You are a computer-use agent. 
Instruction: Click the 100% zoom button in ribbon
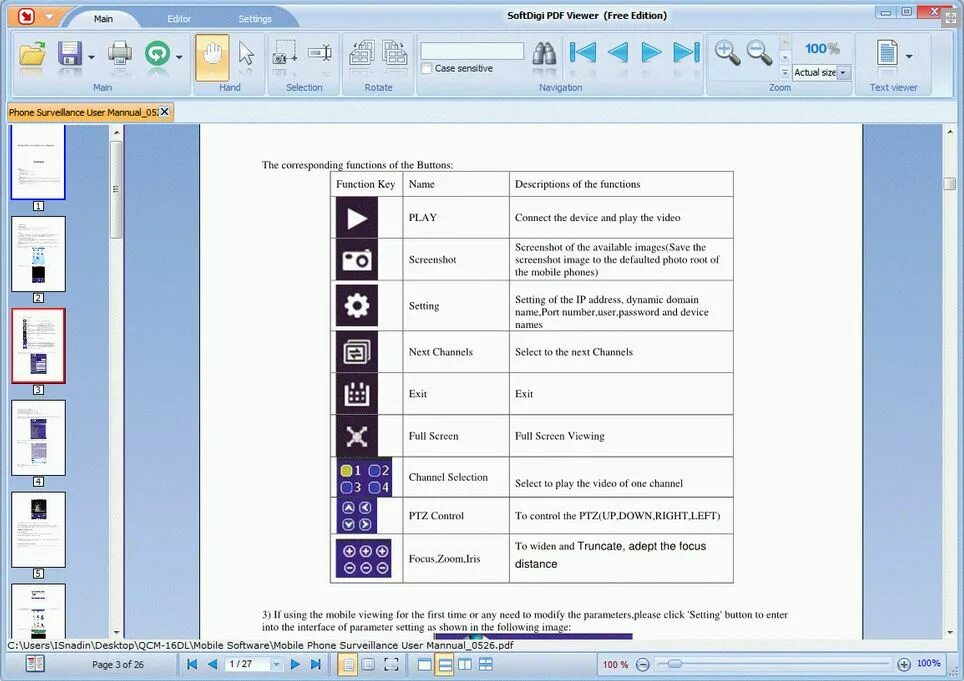(x=821, y=49)
